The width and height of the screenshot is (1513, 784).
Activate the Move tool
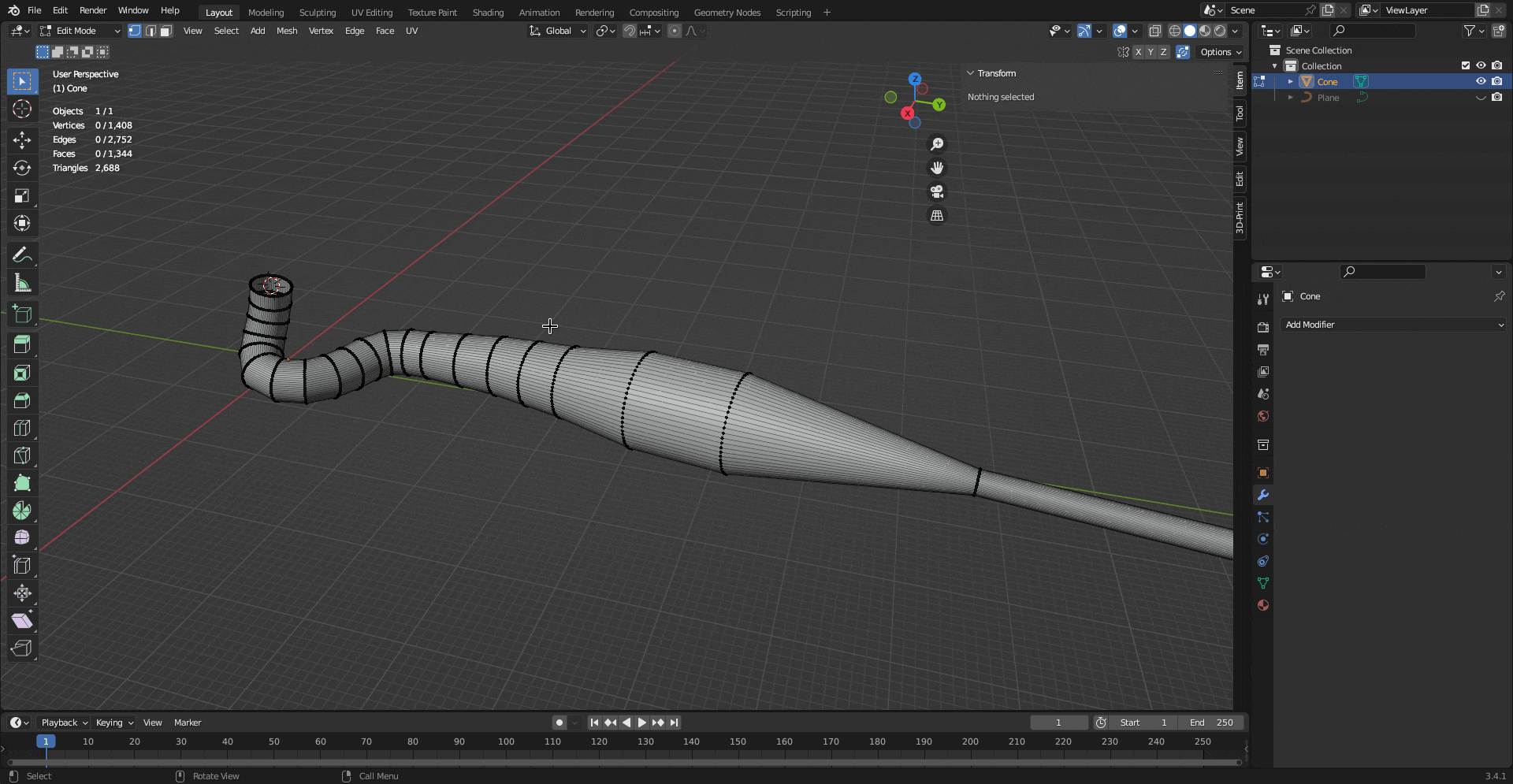click(22, 140)
